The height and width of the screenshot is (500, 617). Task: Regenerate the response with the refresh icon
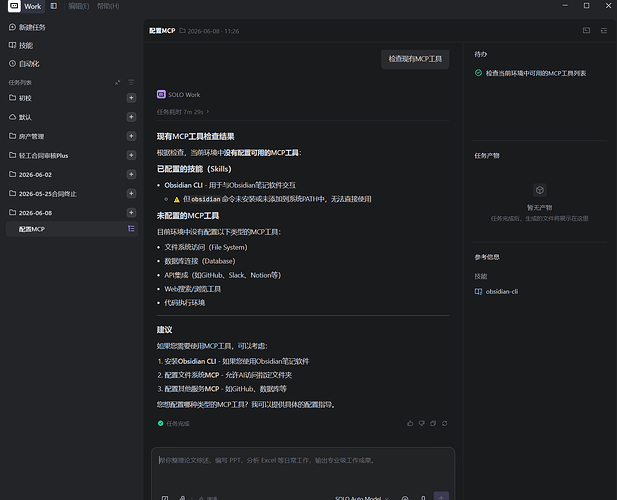tap(444, 423)
